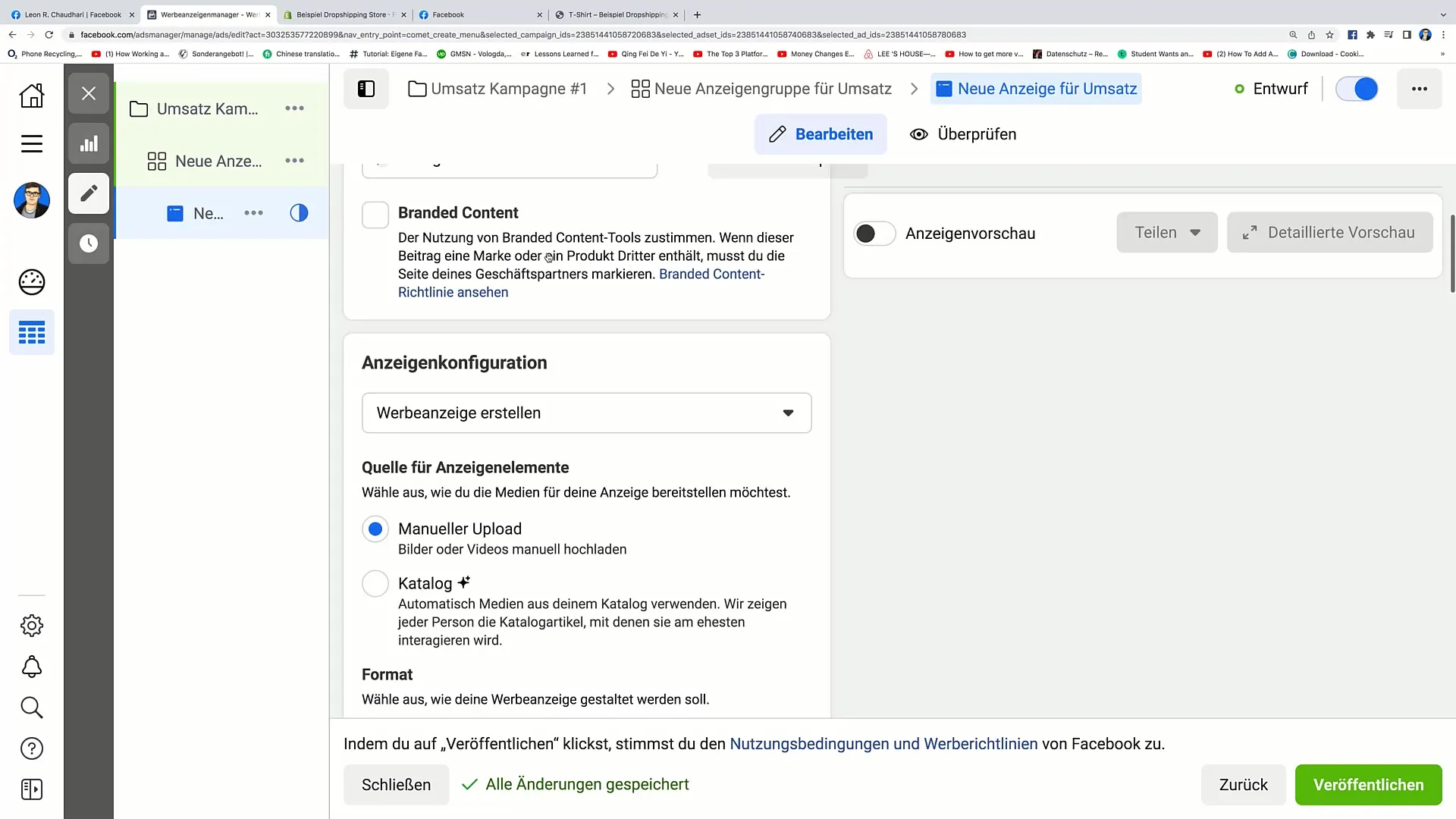
Task: Select the pencil edit icon
Action: [x=89, y=193]
